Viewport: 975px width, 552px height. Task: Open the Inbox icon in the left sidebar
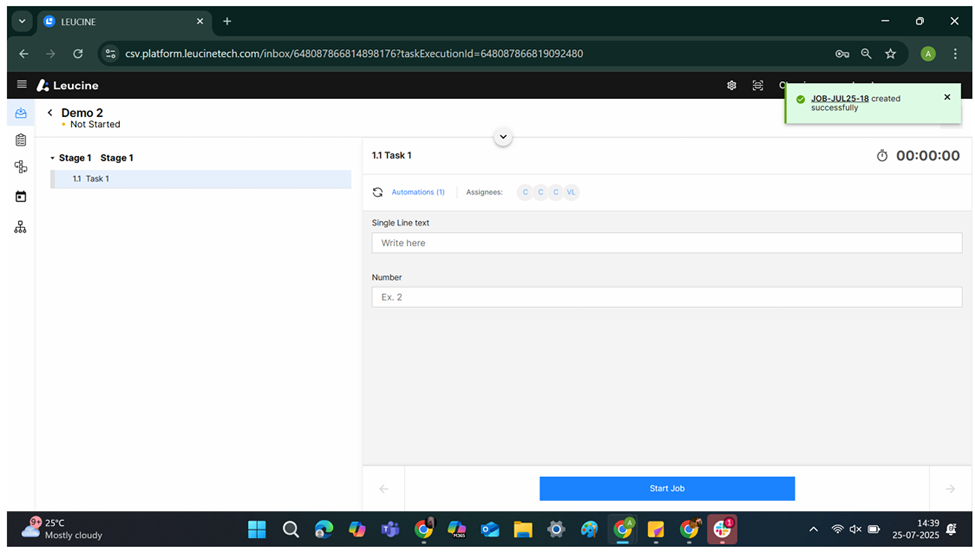tap(20, 113)
